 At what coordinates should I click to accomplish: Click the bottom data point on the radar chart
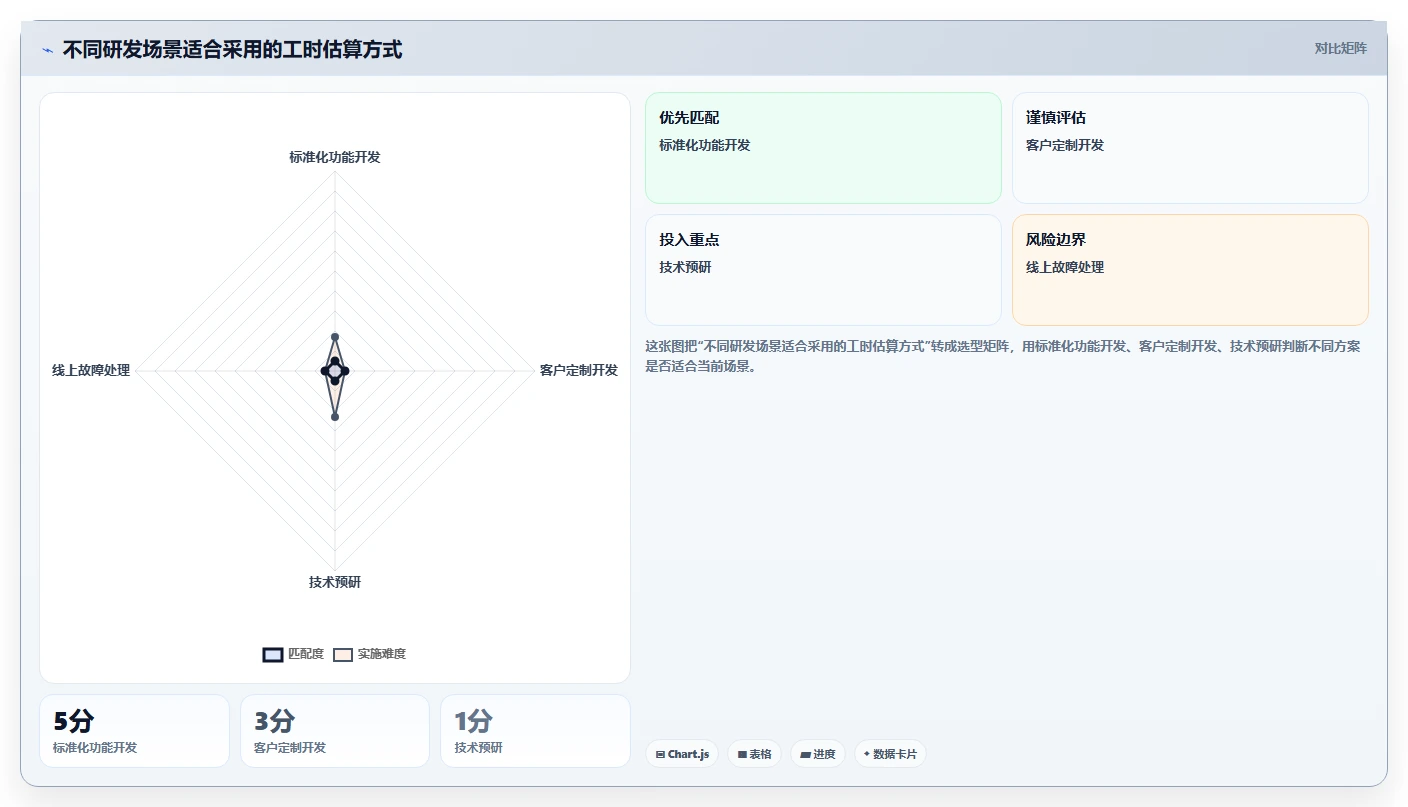[x=335, y=417]
